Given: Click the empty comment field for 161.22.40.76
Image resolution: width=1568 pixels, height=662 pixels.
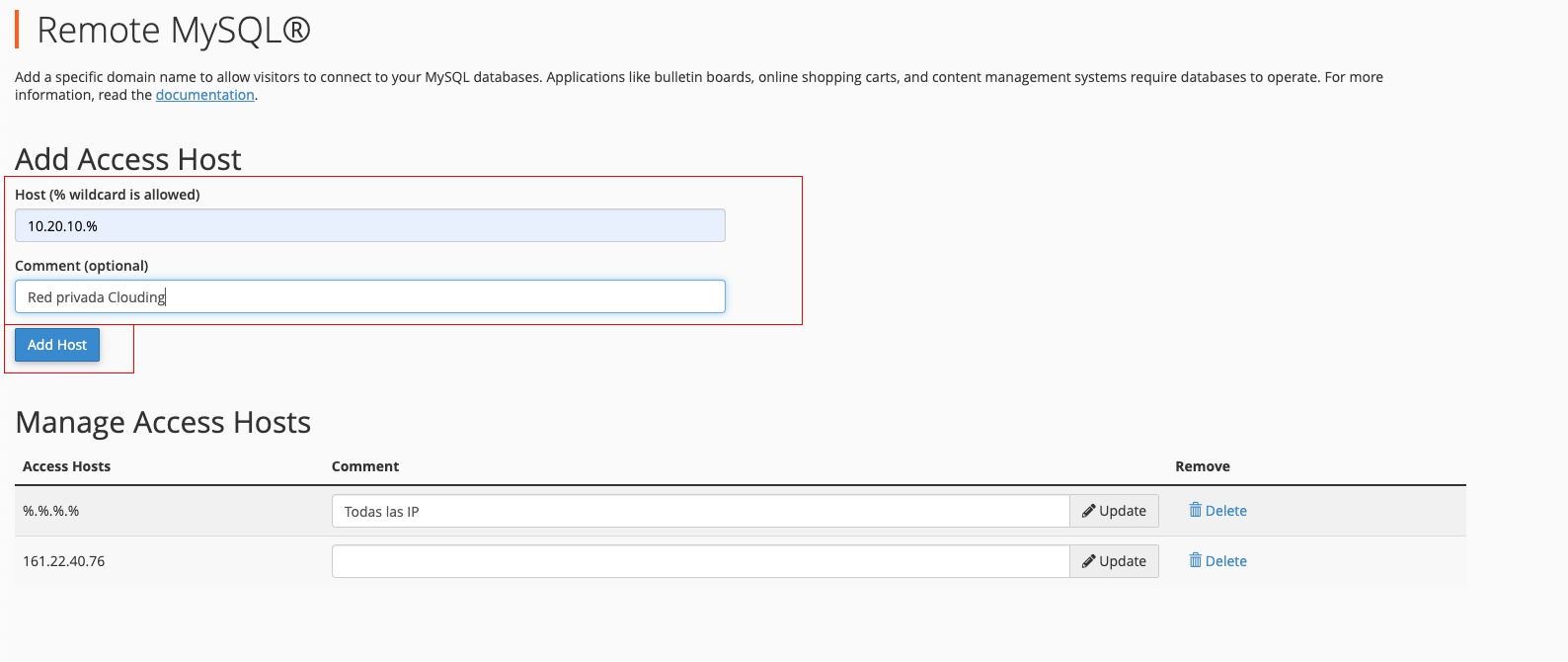Looking at the screenshot, I should pos(701,561).
